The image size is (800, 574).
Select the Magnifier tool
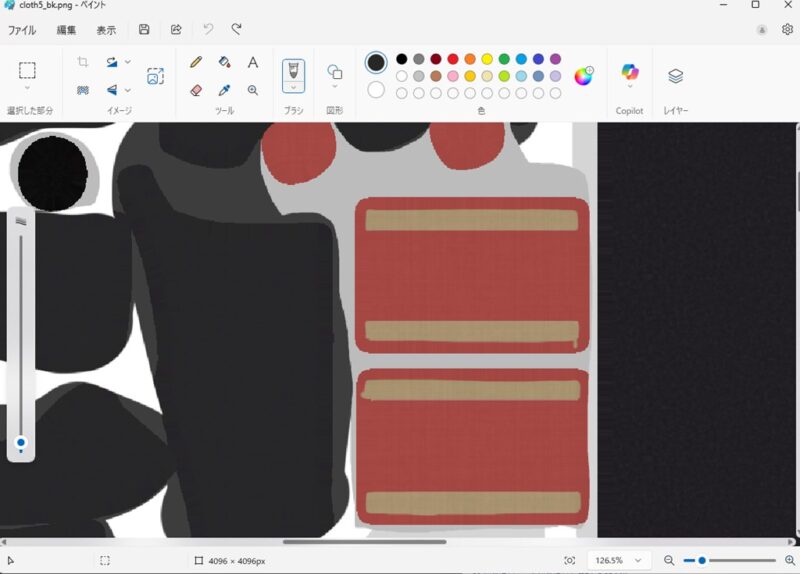pyautogui.click(x=253, y=90)
